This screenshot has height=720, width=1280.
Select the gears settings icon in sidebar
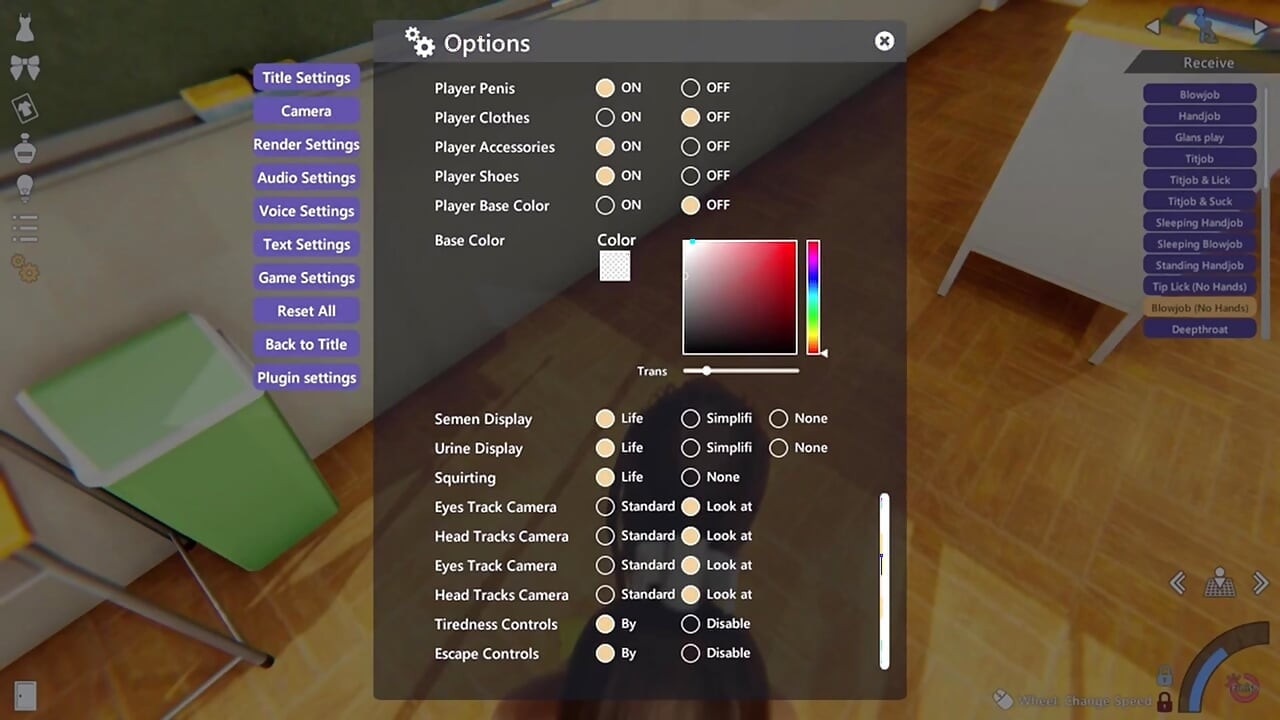pyautogui.click(x=25, y=268)
